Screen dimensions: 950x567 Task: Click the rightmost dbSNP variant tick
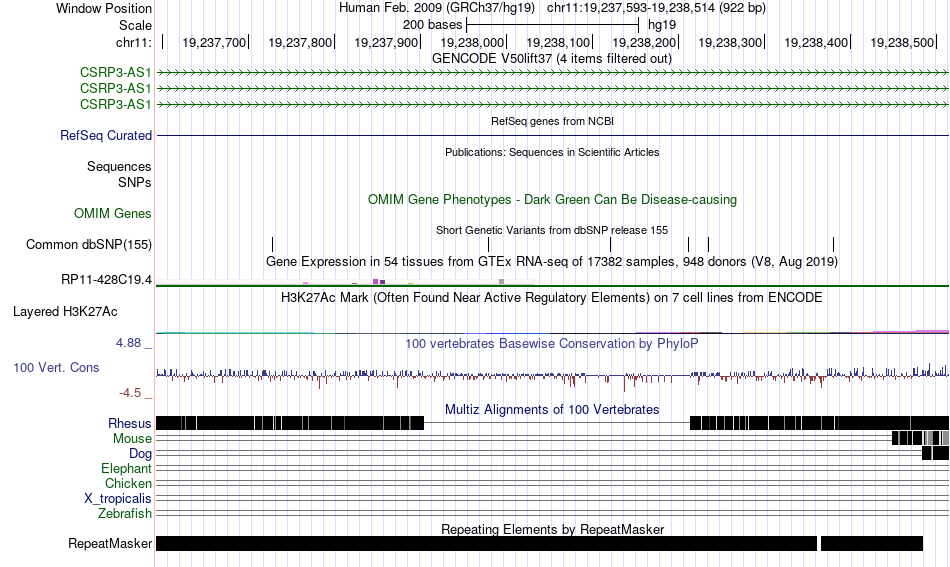(x=834, y=244)
